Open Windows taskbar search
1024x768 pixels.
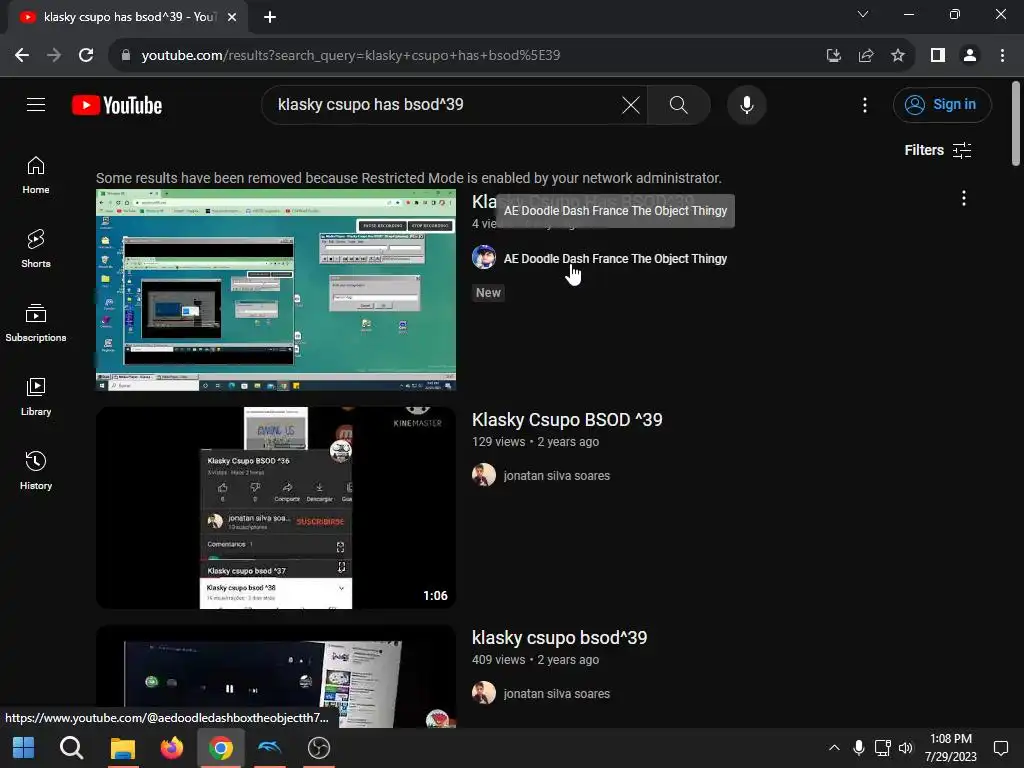tap(71, 748)
